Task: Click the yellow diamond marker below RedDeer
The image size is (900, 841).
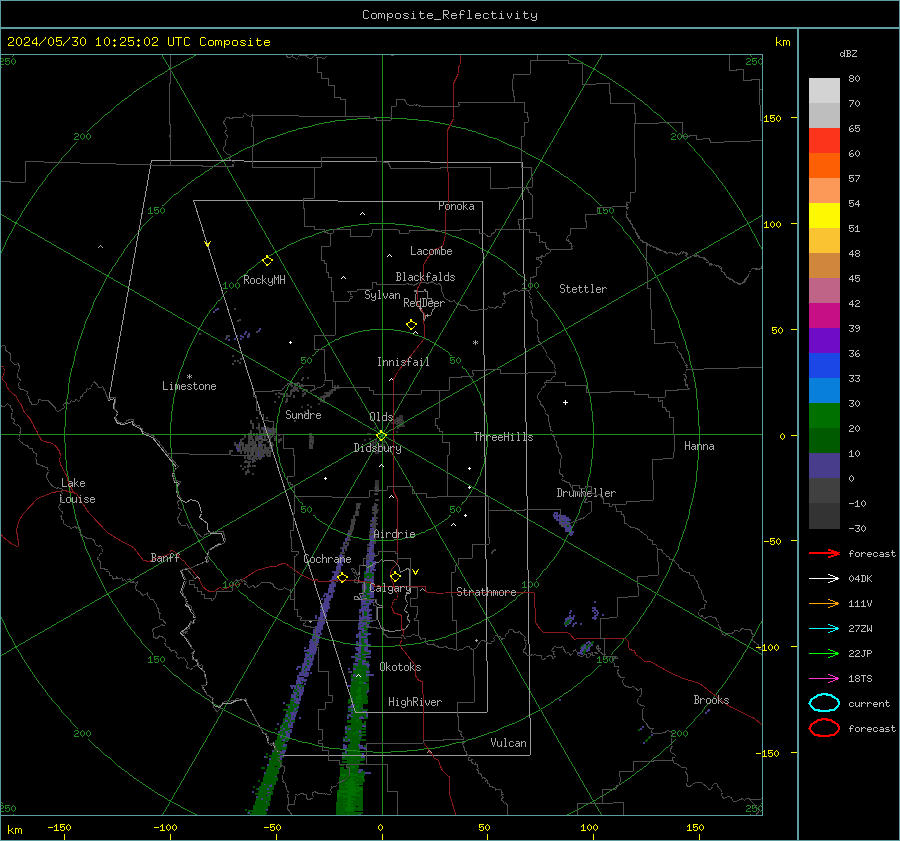Action: coord(411,325)
